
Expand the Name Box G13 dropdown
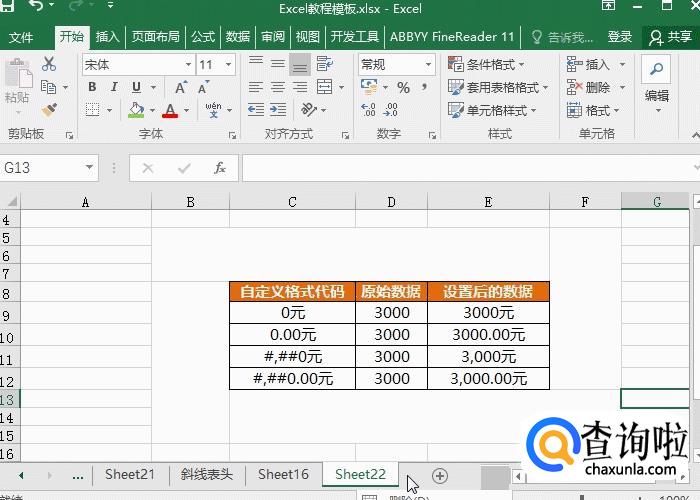89,167
